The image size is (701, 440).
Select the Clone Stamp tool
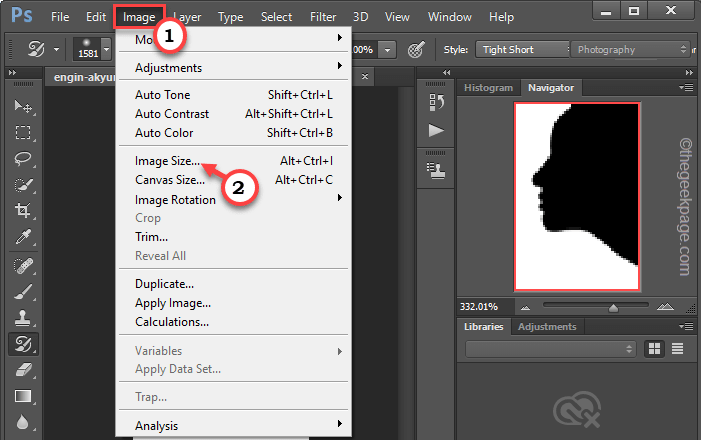(23, 318)
